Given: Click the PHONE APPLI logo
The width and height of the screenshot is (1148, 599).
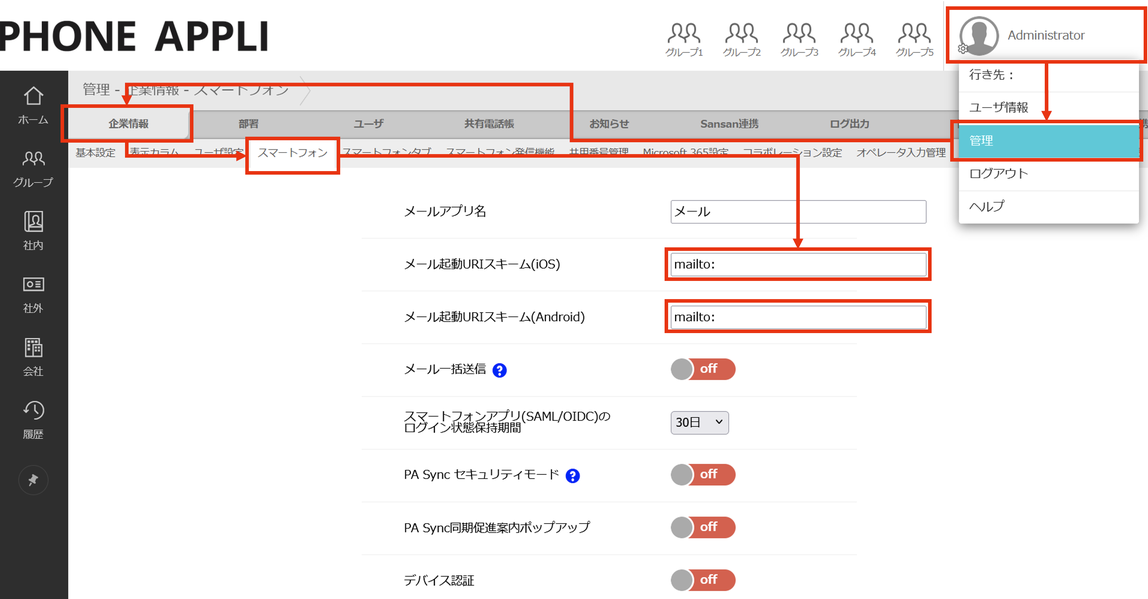Looking at the screenshot, I should coord(135,36).
